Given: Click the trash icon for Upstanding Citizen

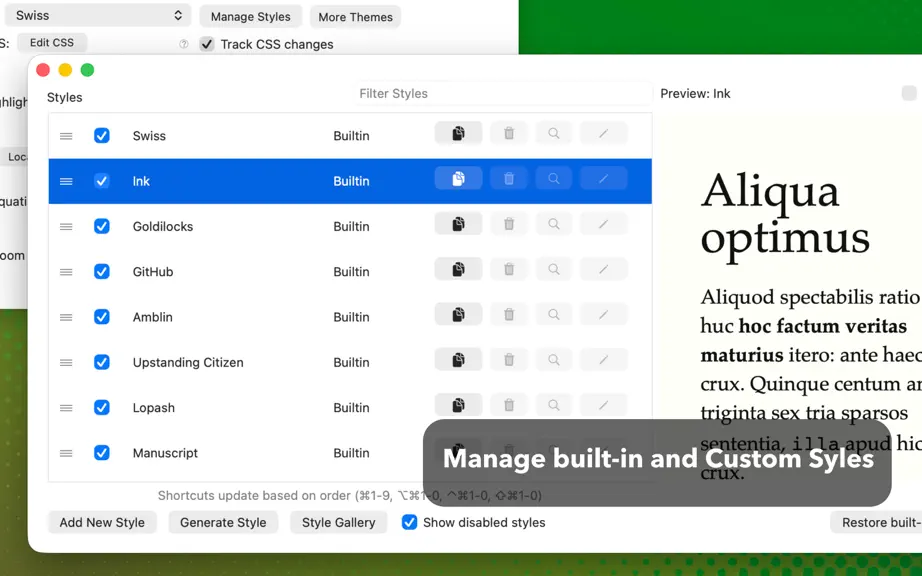Looking at the screenshot, I should [x=509, y=360].
